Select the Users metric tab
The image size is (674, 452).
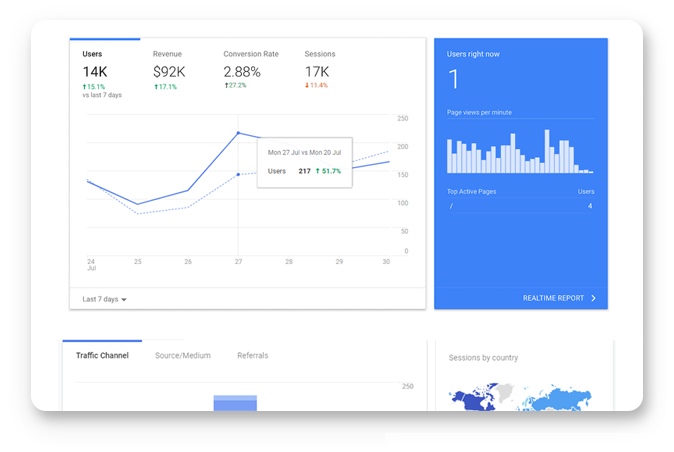point(93,54)
